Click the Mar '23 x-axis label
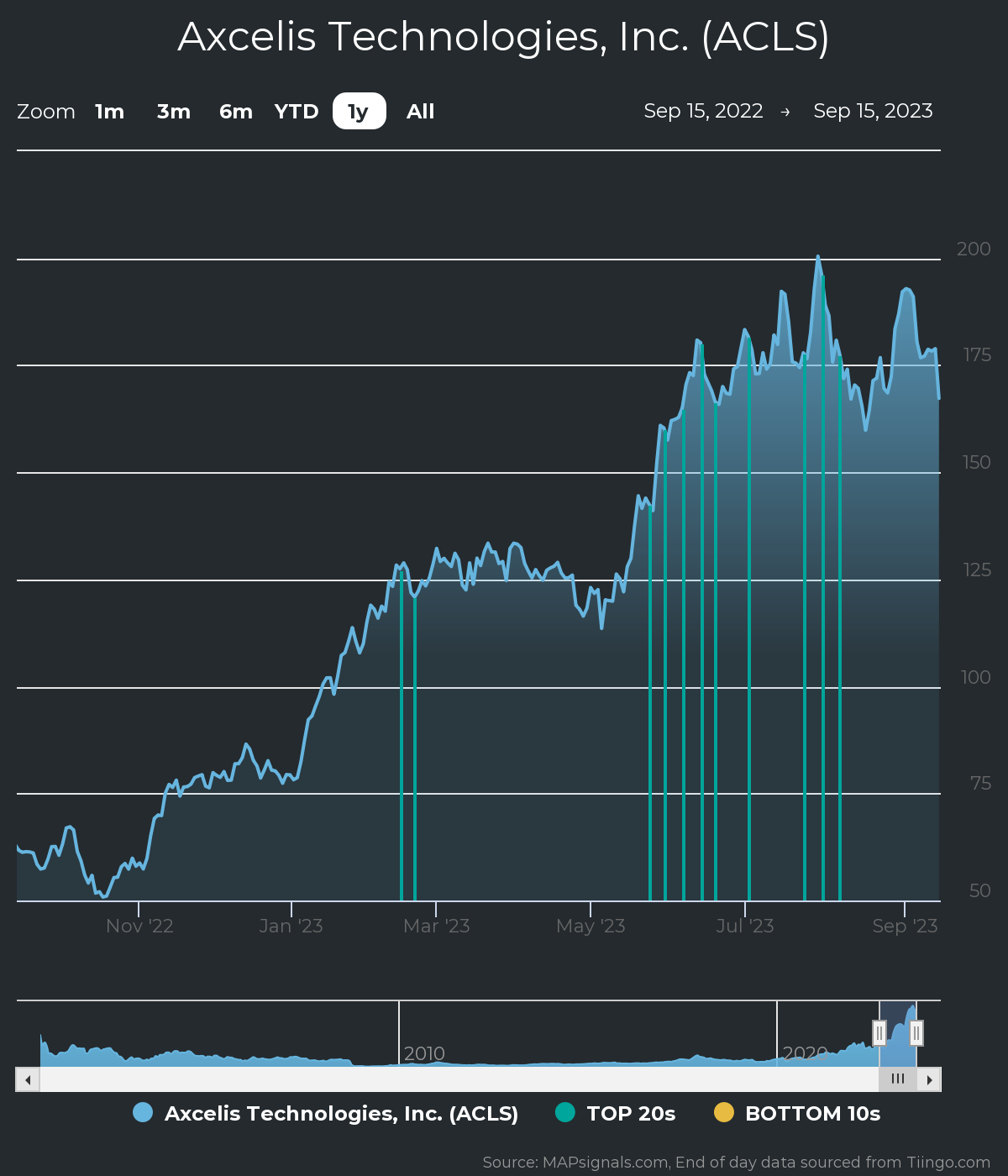Screen dimensions: 1008x1176 click(436, 926)
